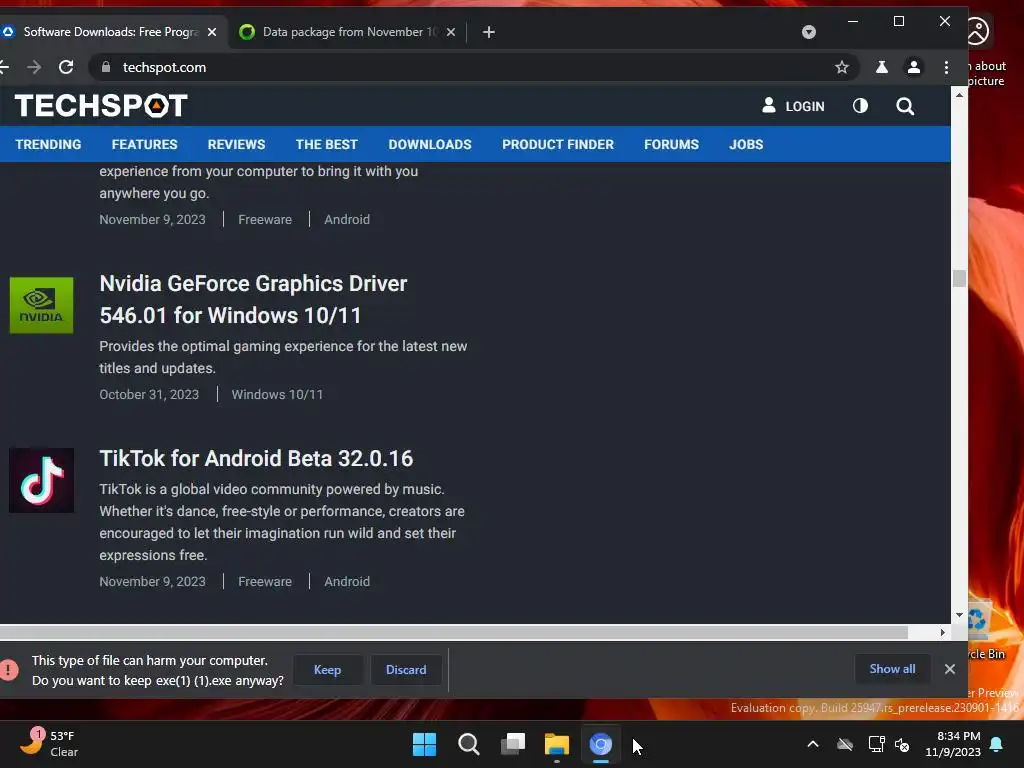Open Nvidia GeForce Graphics Driver 546.01 link
1024x768 pixels.
(253, 299)
